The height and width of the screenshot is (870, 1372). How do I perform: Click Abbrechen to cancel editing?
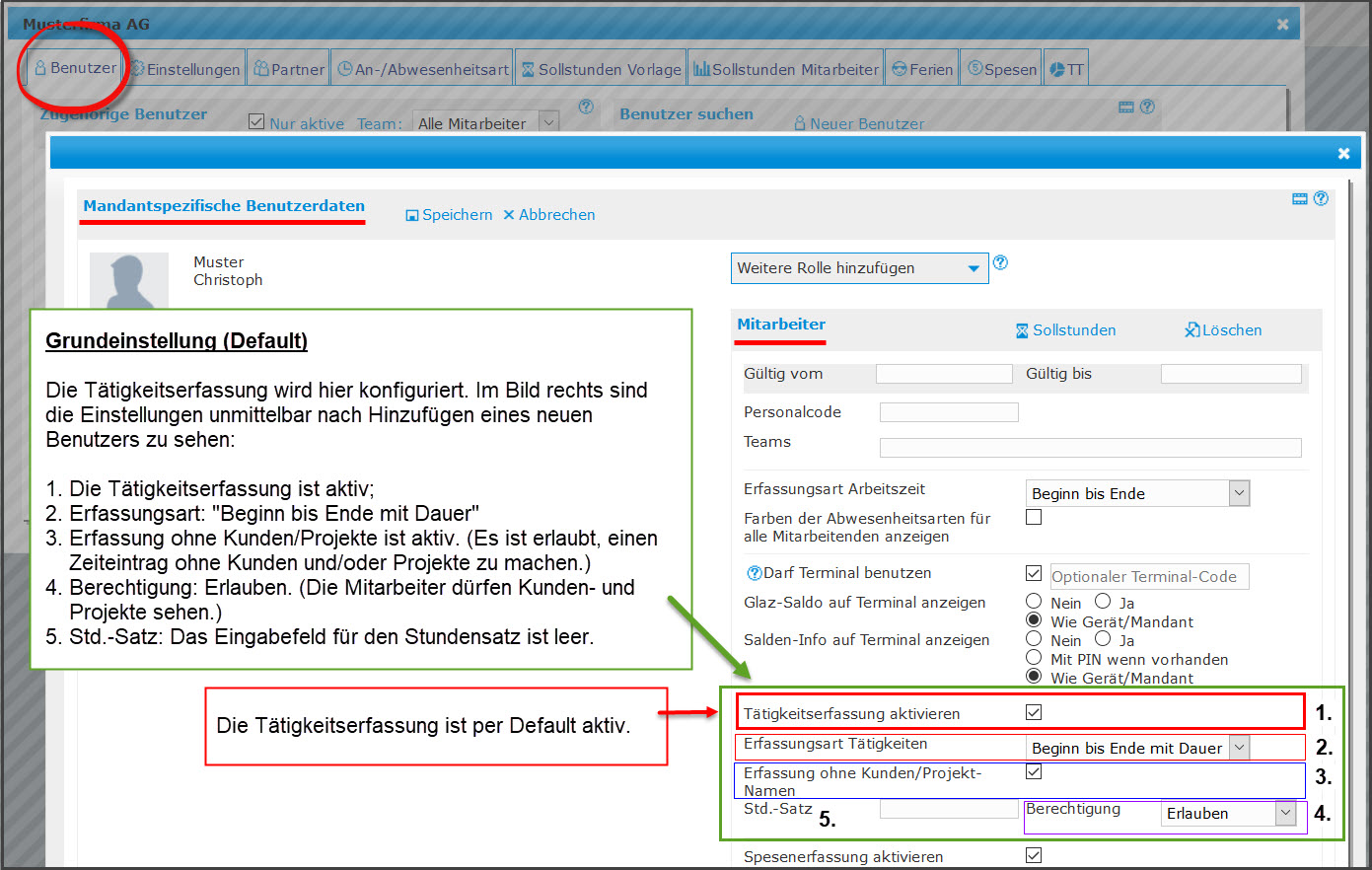click(549, 215)
